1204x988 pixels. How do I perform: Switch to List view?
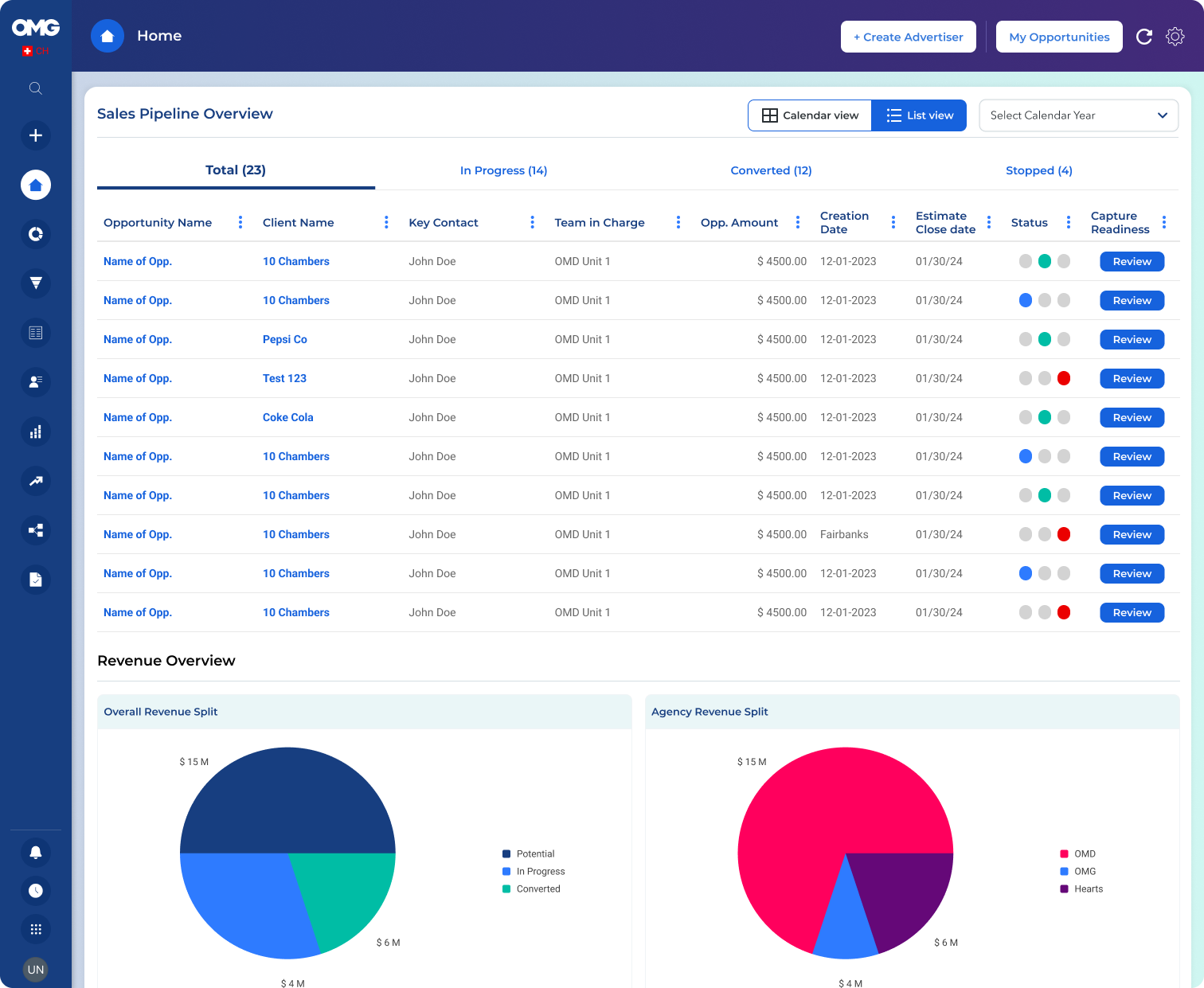[919, 115]
